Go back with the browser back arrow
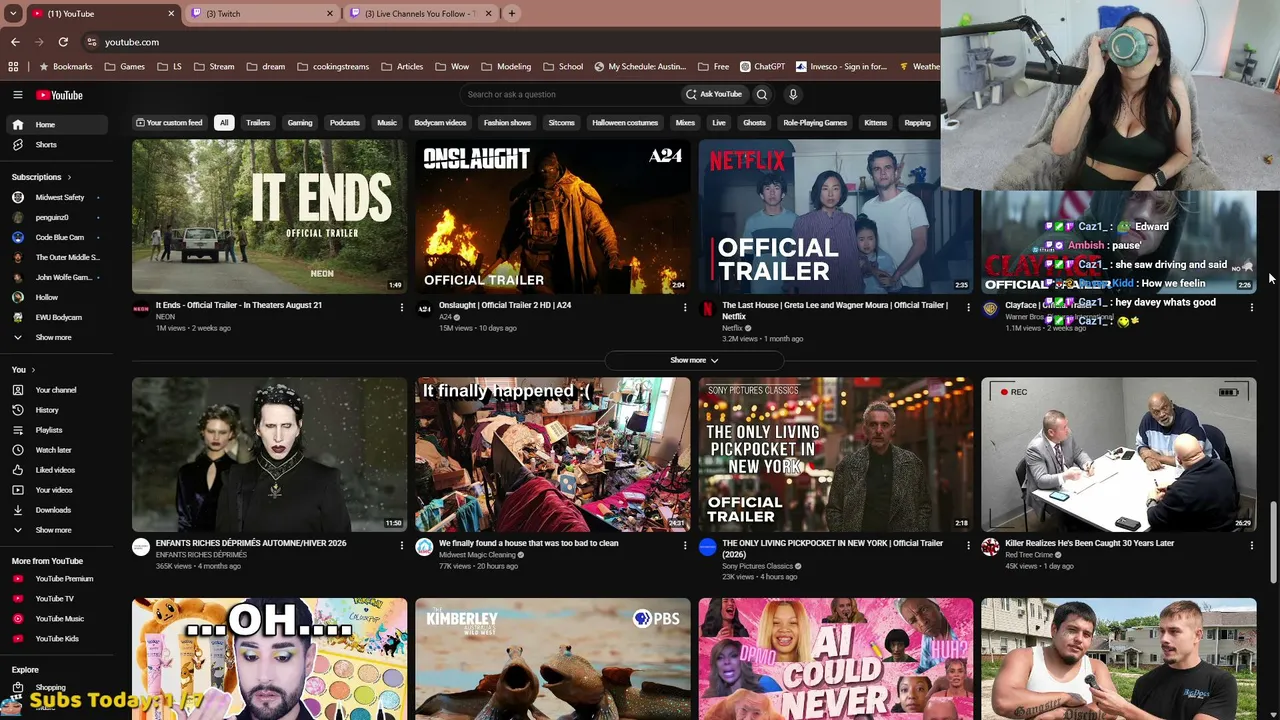This screenshot has width=1280, height=720. pos(15,42)
